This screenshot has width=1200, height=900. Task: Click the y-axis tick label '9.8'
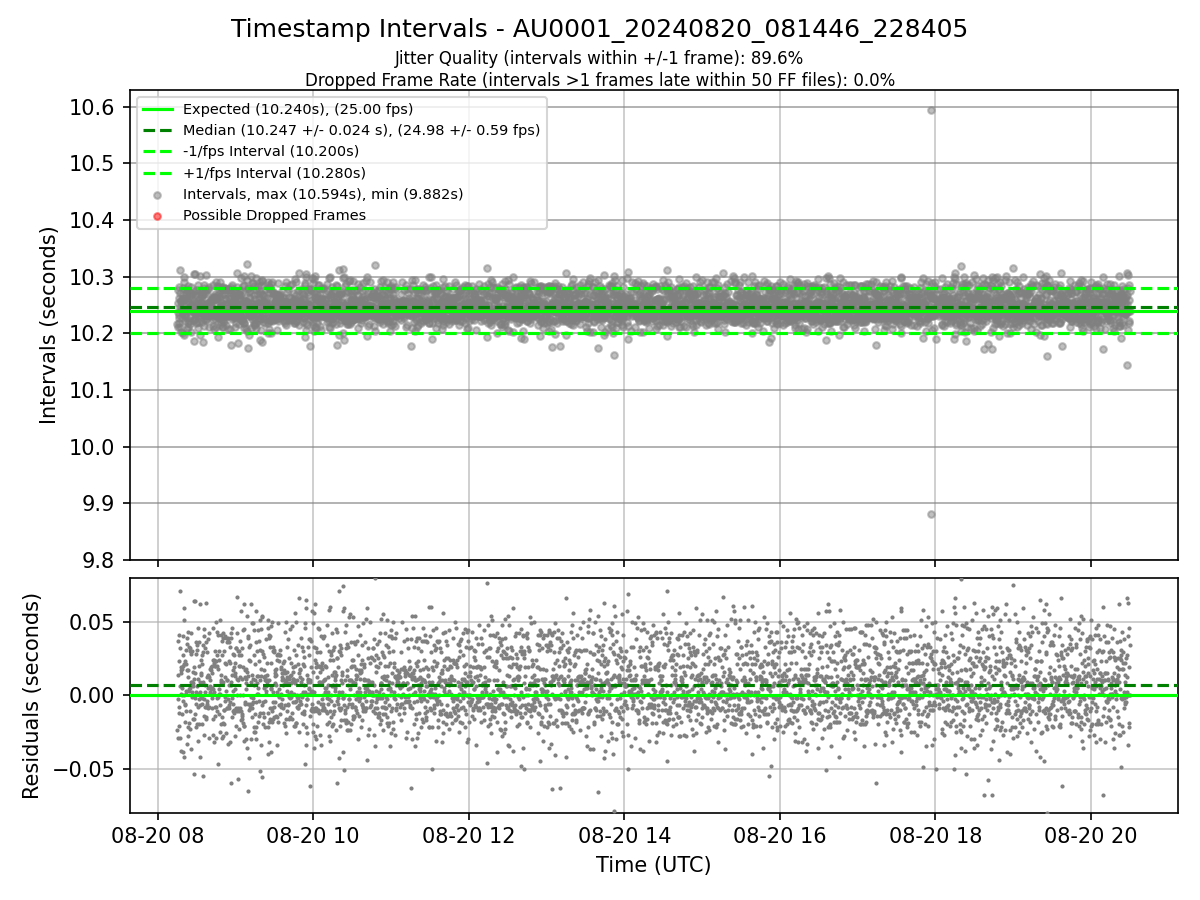(98, 560)
